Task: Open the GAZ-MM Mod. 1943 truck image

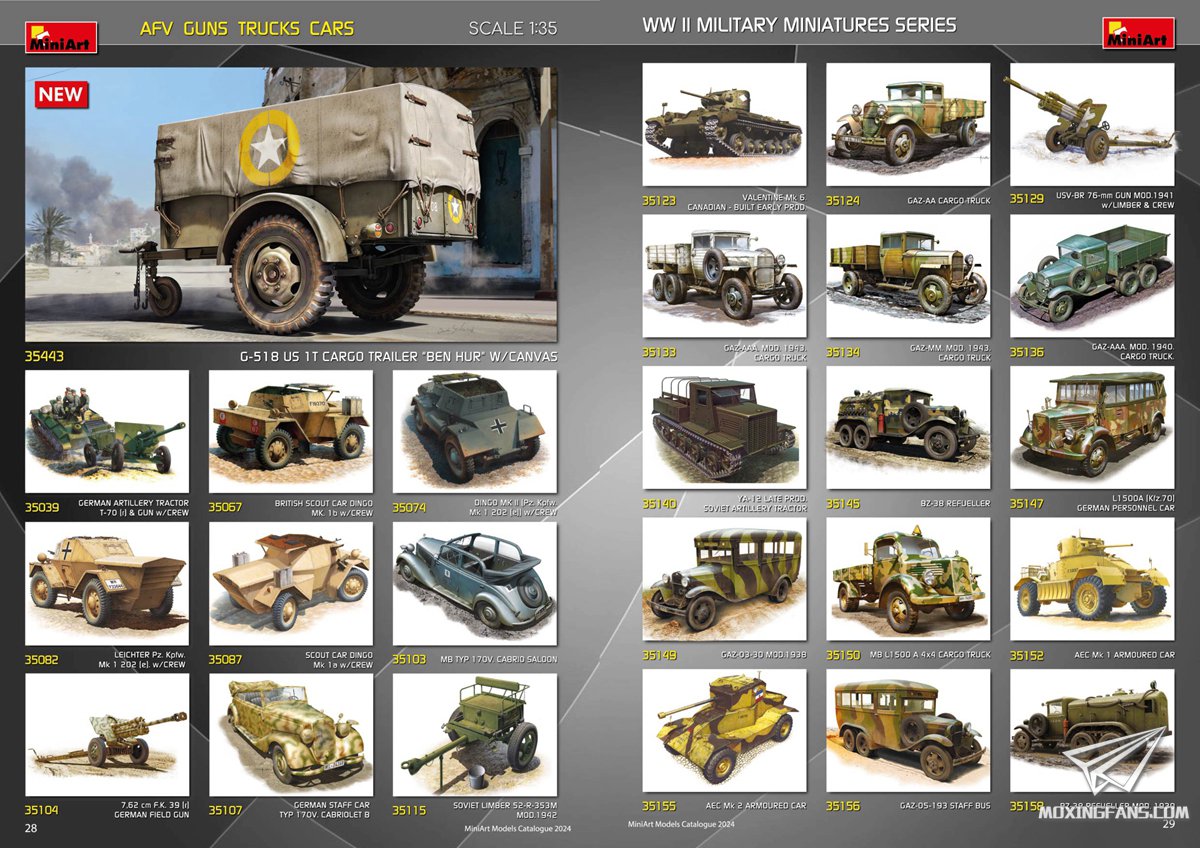Action: tap(908, 276)
